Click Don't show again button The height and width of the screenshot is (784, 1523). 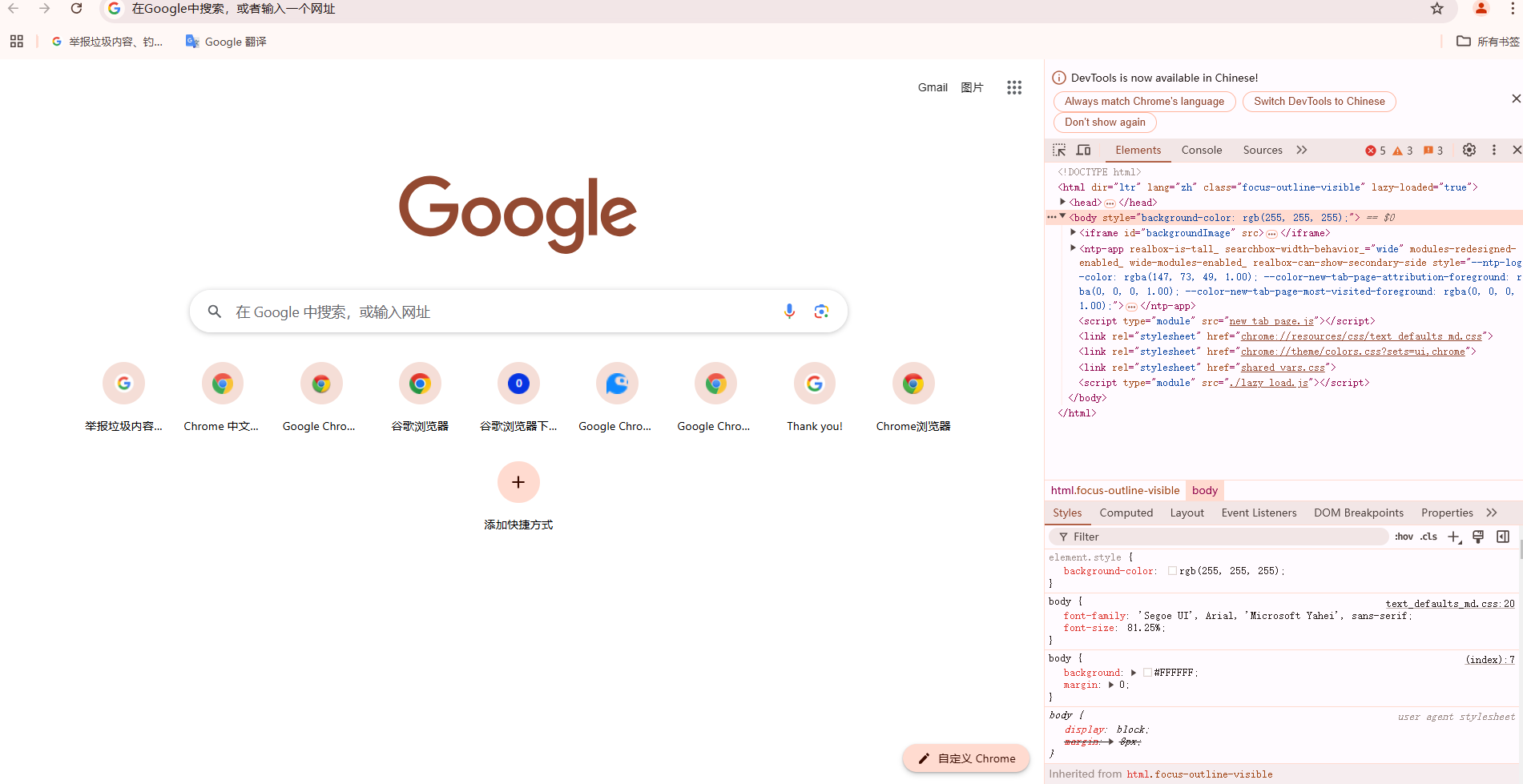click(1105, 122)
